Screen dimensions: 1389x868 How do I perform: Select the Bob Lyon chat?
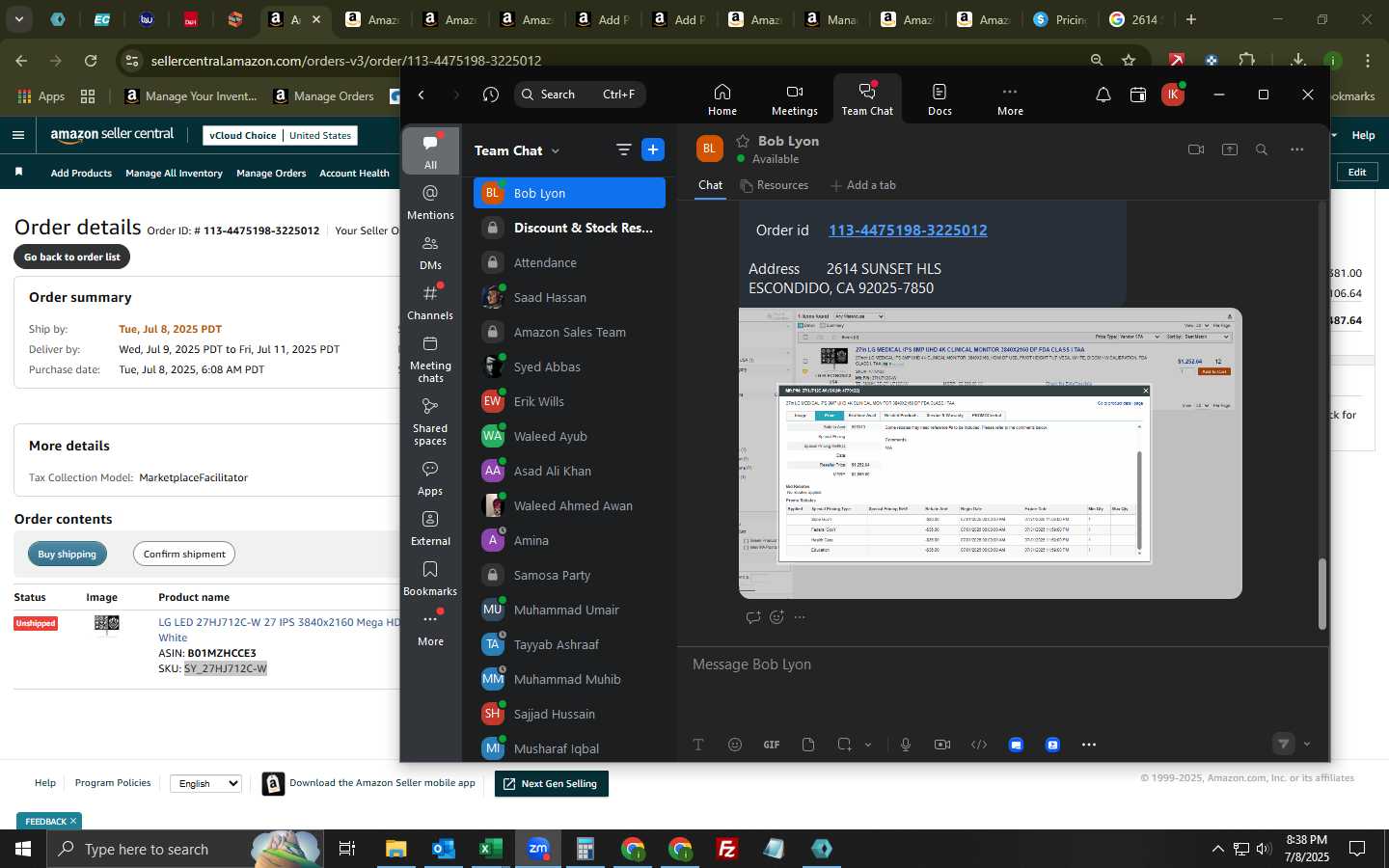(x=569, y=193)
